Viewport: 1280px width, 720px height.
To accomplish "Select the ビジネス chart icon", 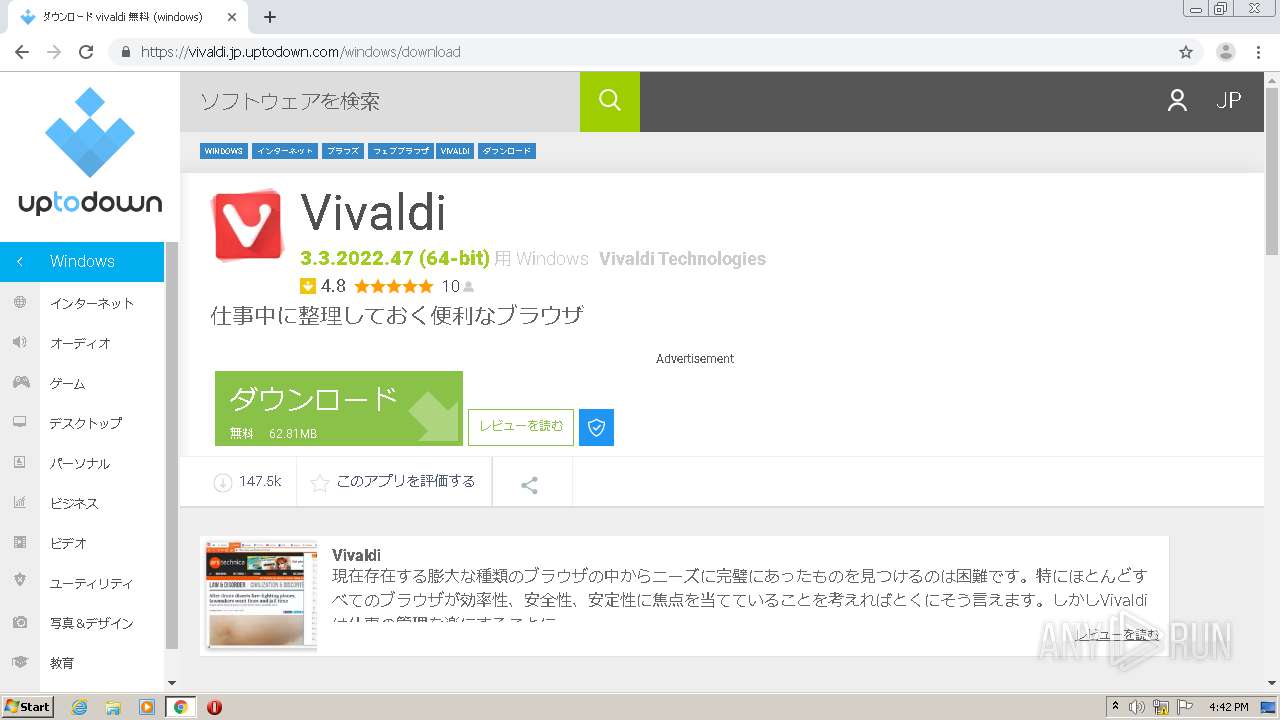I will coord(20,503).
